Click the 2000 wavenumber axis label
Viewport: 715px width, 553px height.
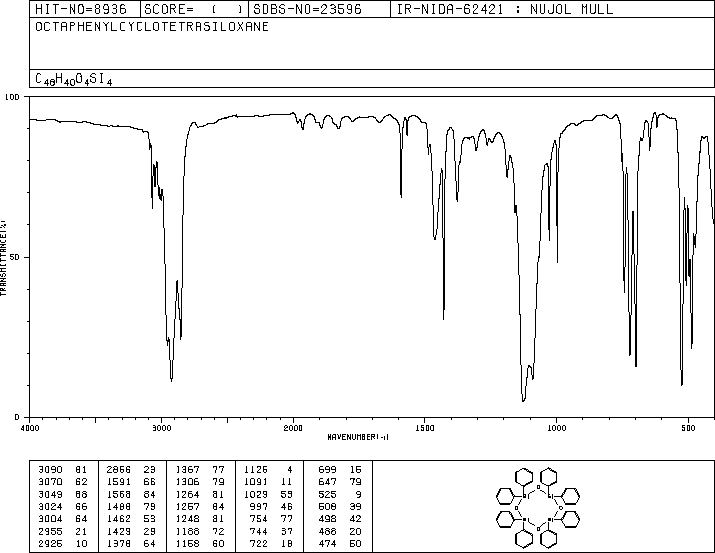click(293, 428)
